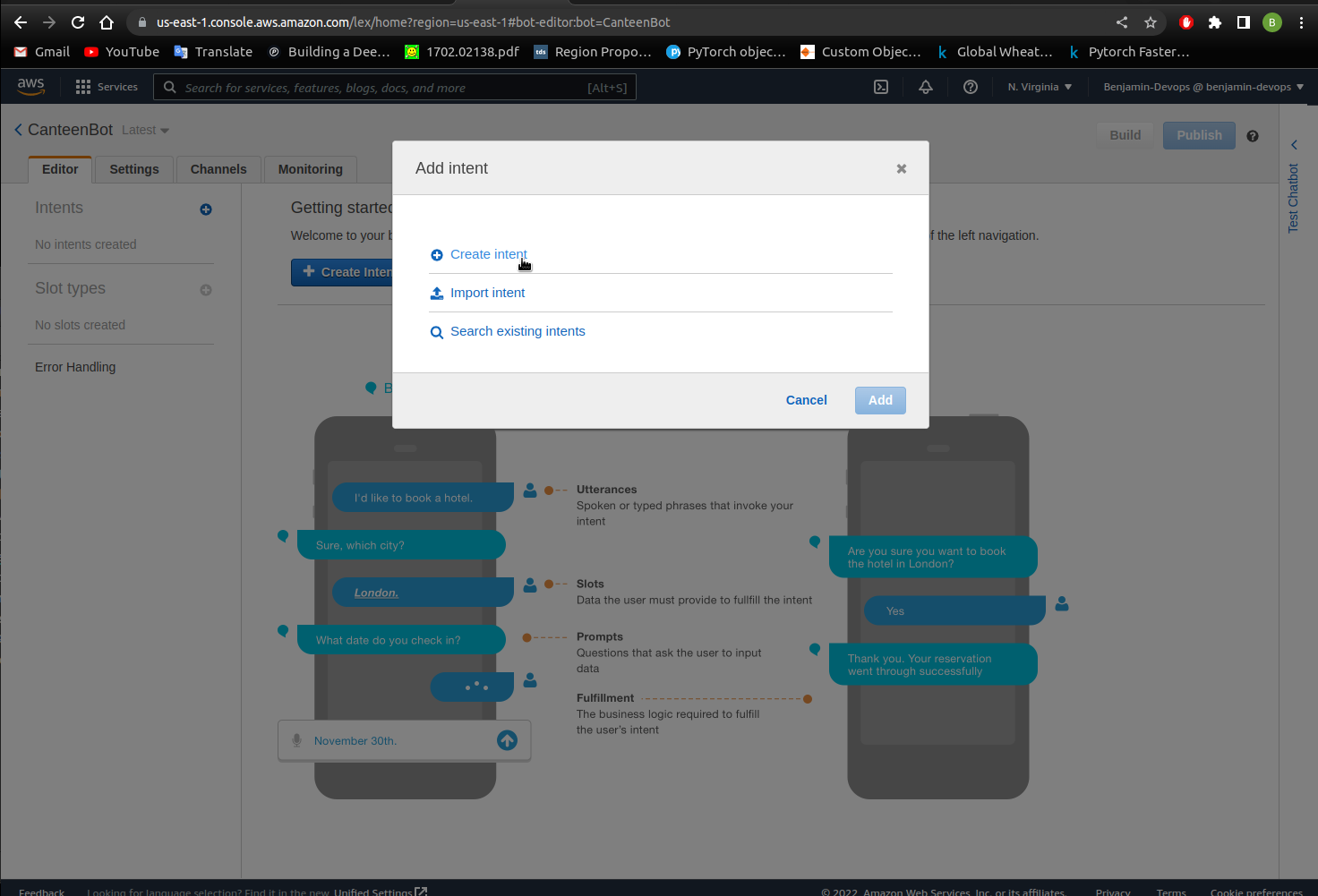Open the Terms link in the footer
This screenshot has height=896, width=1318.
click(x=1171, y=892)
